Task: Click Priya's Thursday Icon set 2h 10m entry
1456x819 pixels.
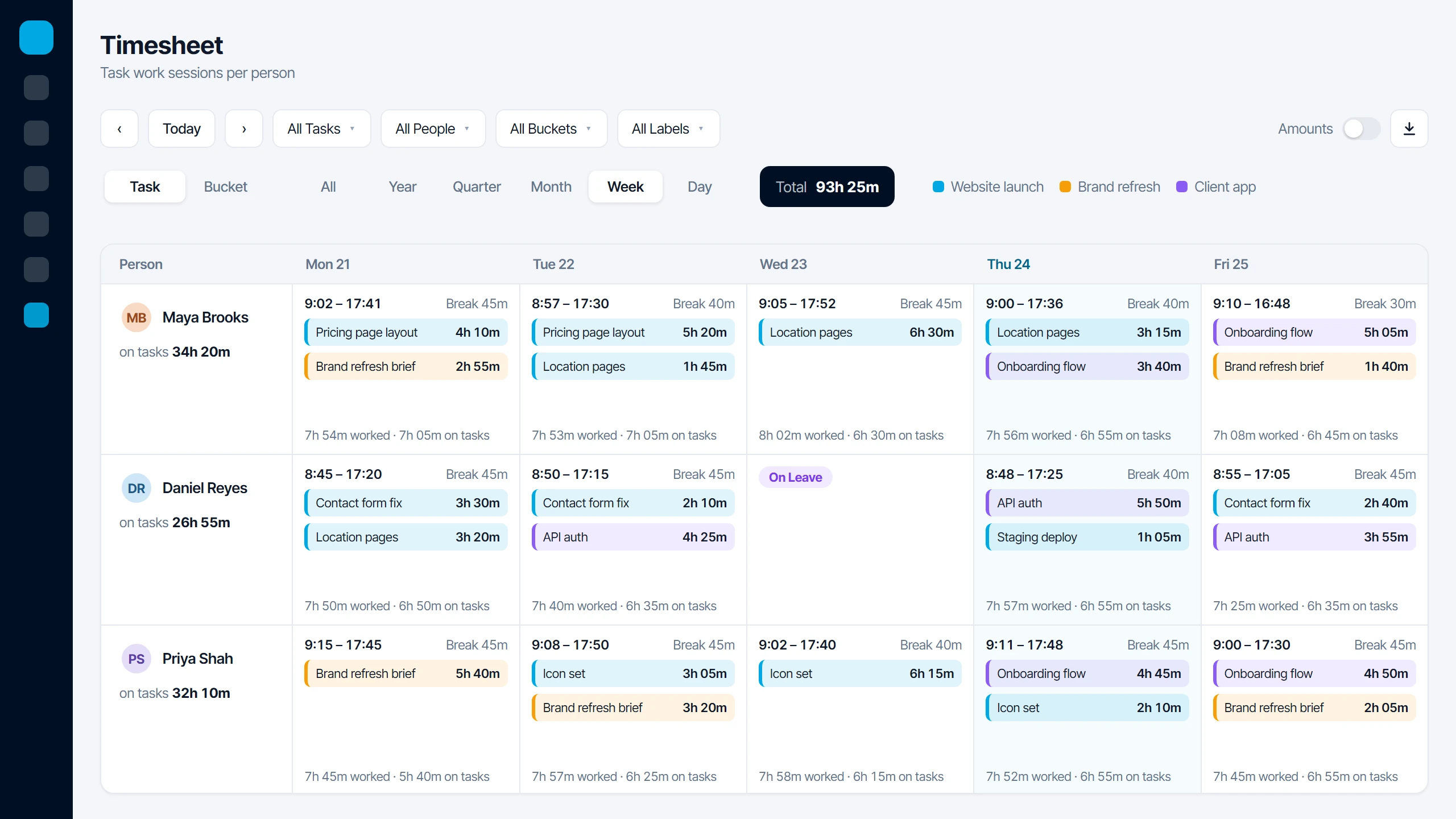Action: (1087, 708)
